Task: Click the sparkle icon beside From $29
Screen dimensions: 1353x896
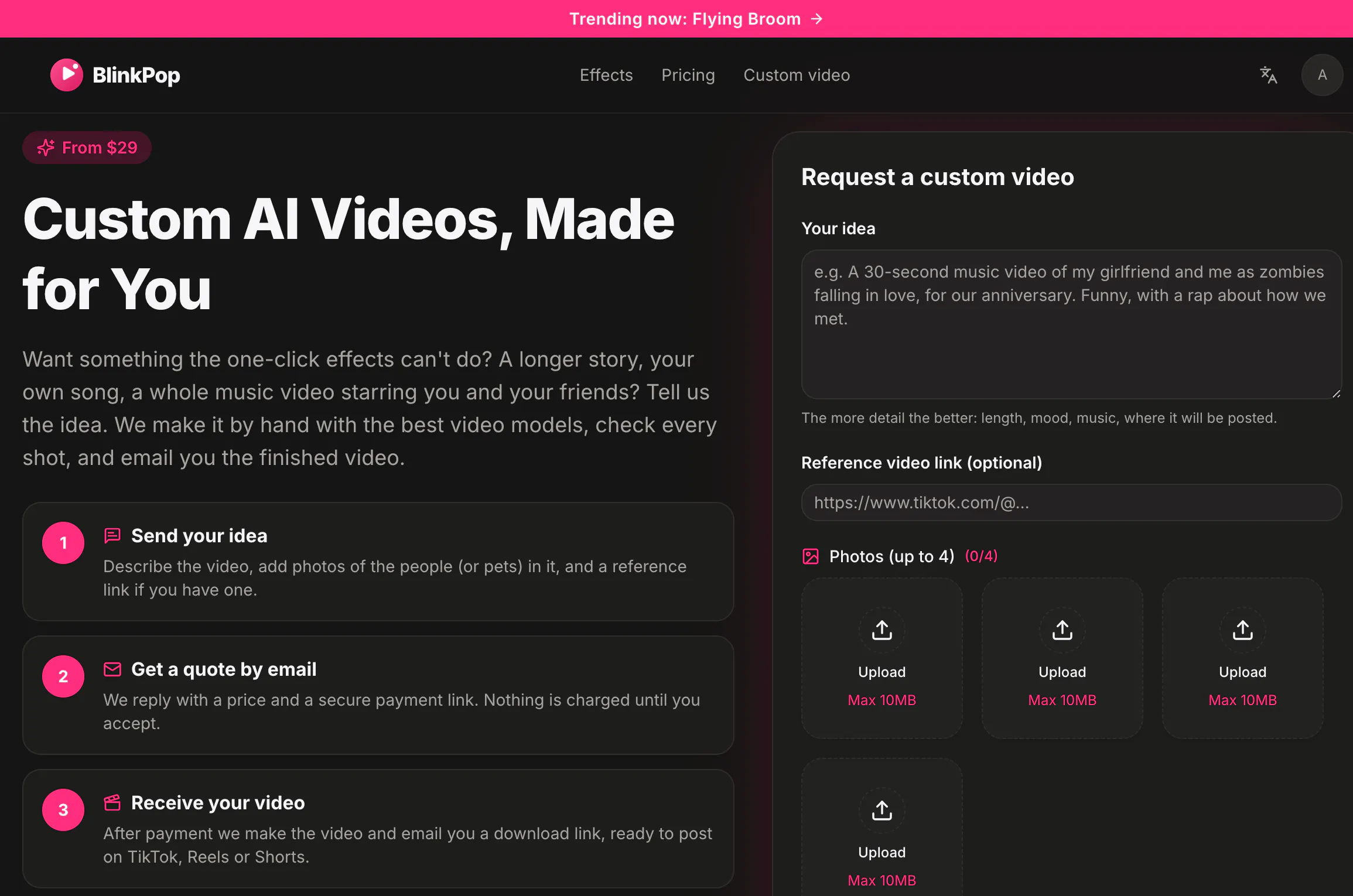Action: tap(46, 148)
